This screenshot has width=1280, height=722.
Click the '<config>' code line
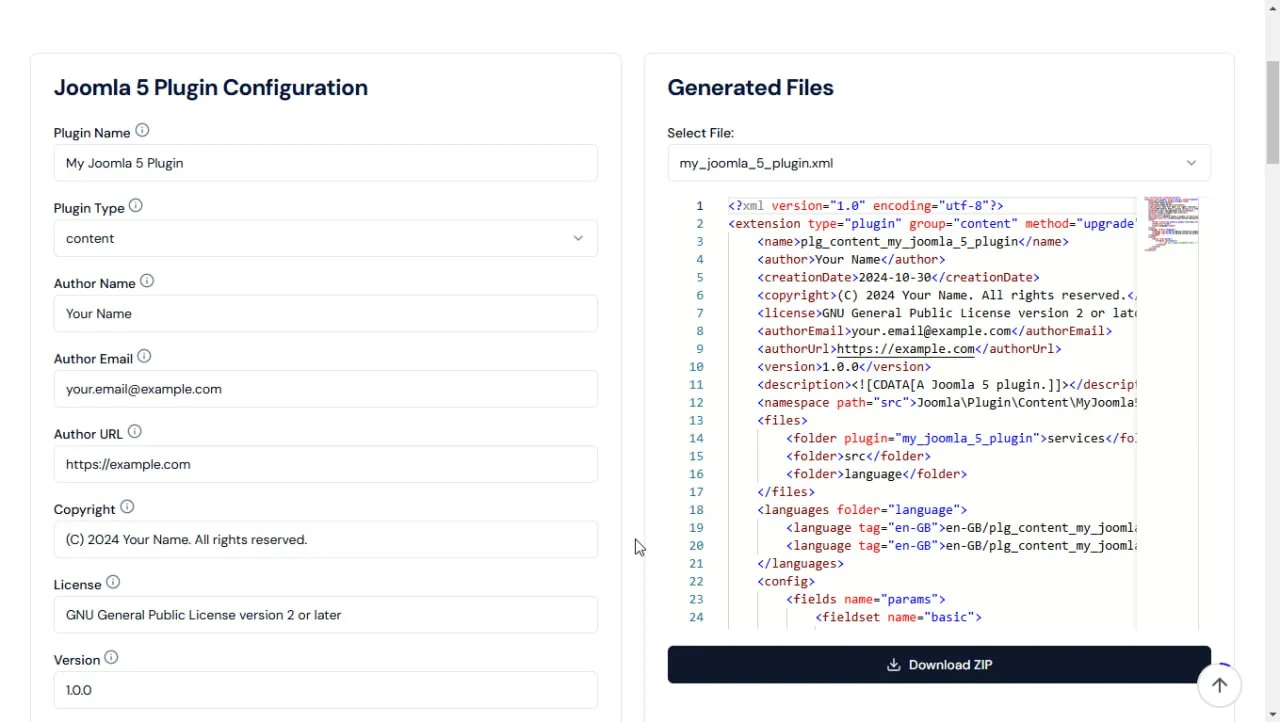pyautogui.click(x=786, y=582)
